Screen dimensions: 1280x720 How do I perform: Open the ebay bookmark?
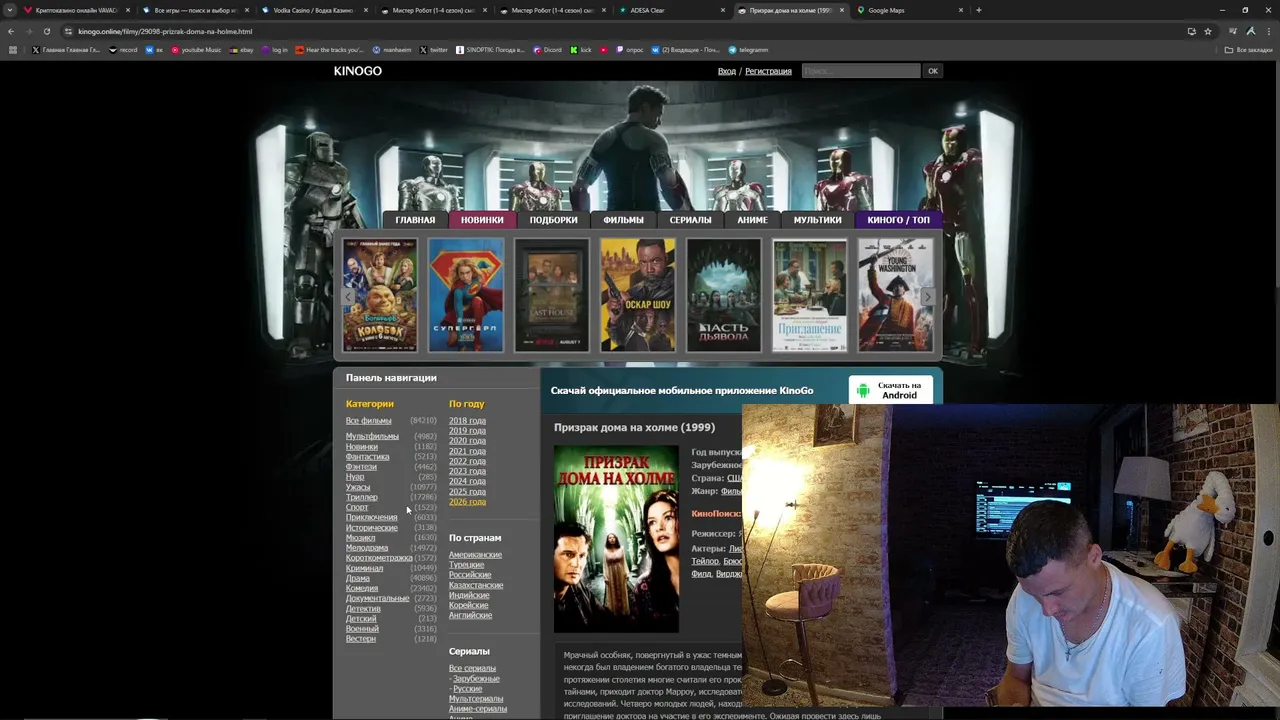[242, 50]
